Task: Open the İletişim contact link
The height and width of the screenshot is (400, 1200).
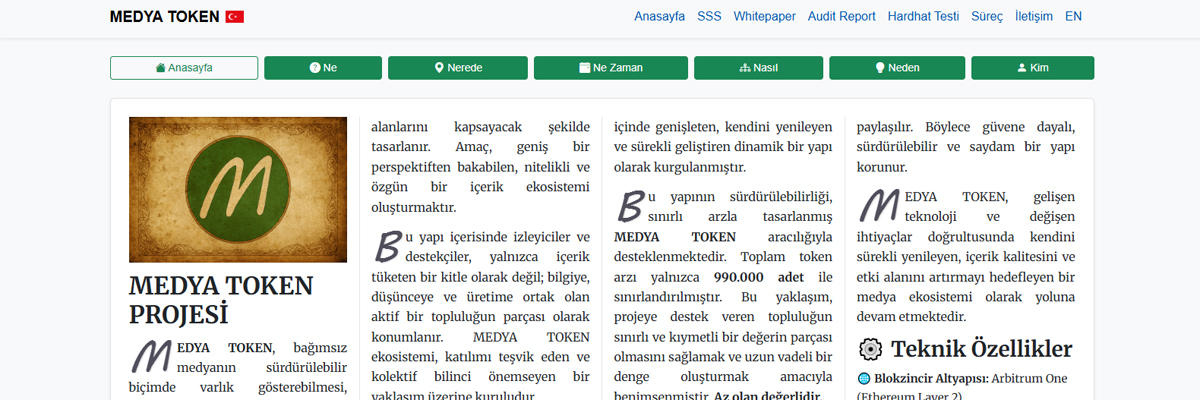Action: click(x=1034, y=16)
